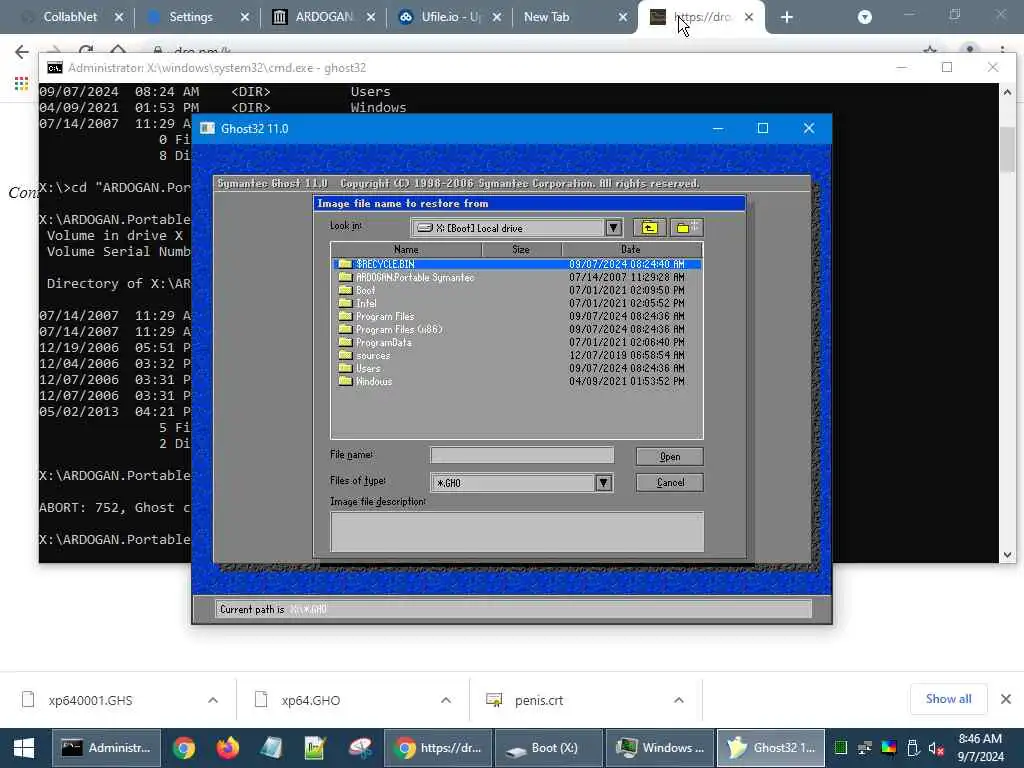Click the Cancel button in Ghost dialog

[x=669, y=483]
